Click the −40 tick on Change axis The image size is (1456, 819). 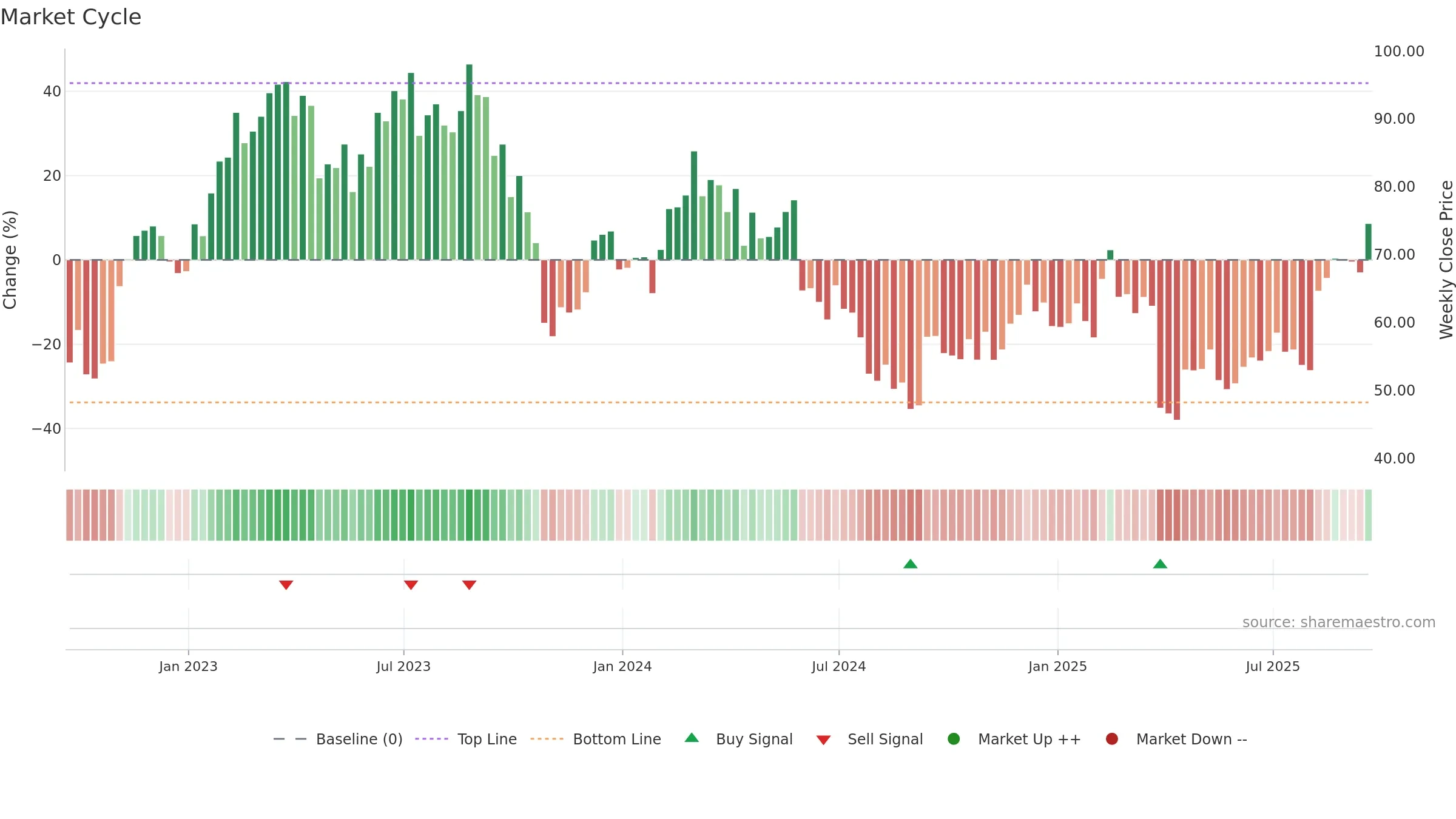(x=47, y=429)
